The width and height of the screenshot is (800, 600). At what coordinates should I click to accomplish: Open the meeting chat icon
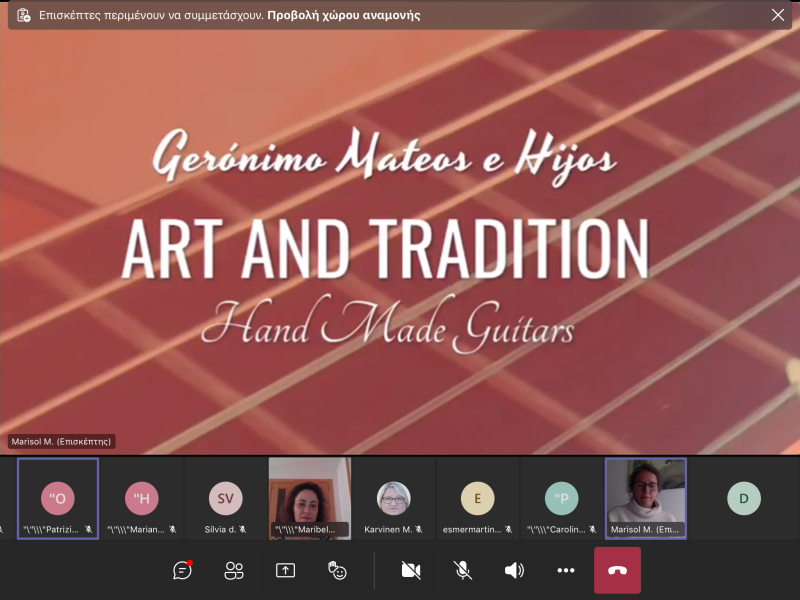click(x=182, y=570)
